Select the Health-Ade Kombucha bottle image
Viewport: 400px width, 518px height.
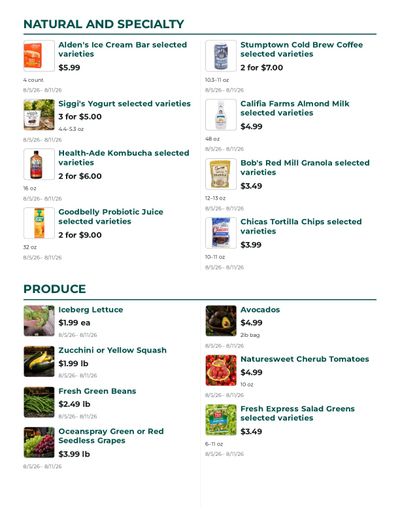[x=39, y=164]
